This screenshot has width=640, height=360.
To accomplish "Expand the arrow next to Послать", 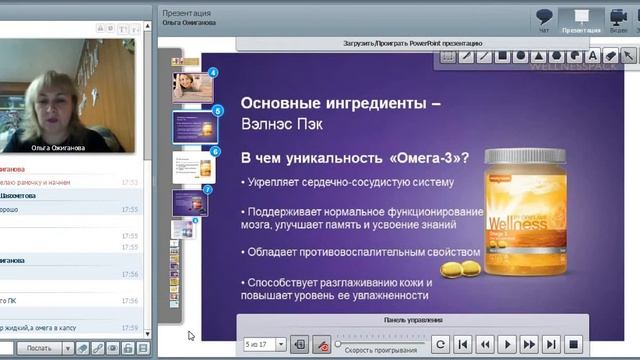I will coord(68,348).
